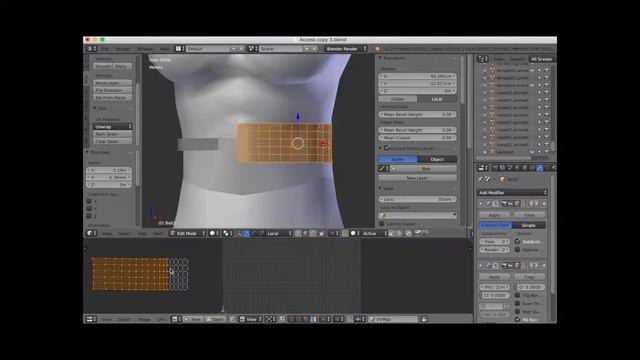The height and width of the screenshot is (360, 640).
Task: Open the Properties editor type selector icon
Action: [483, 168]
